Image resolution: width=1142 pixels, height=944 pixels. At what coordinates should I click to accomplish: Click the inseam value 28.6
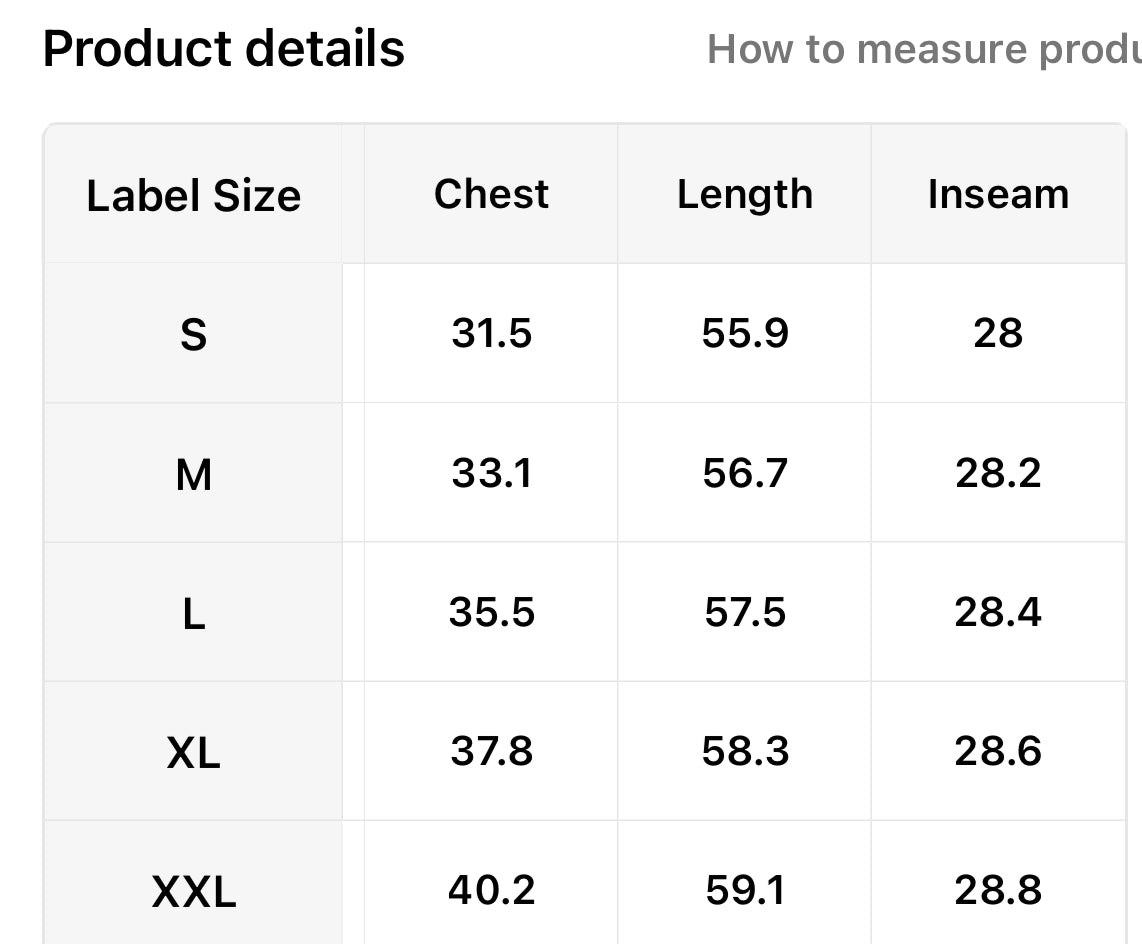point(998,751)
